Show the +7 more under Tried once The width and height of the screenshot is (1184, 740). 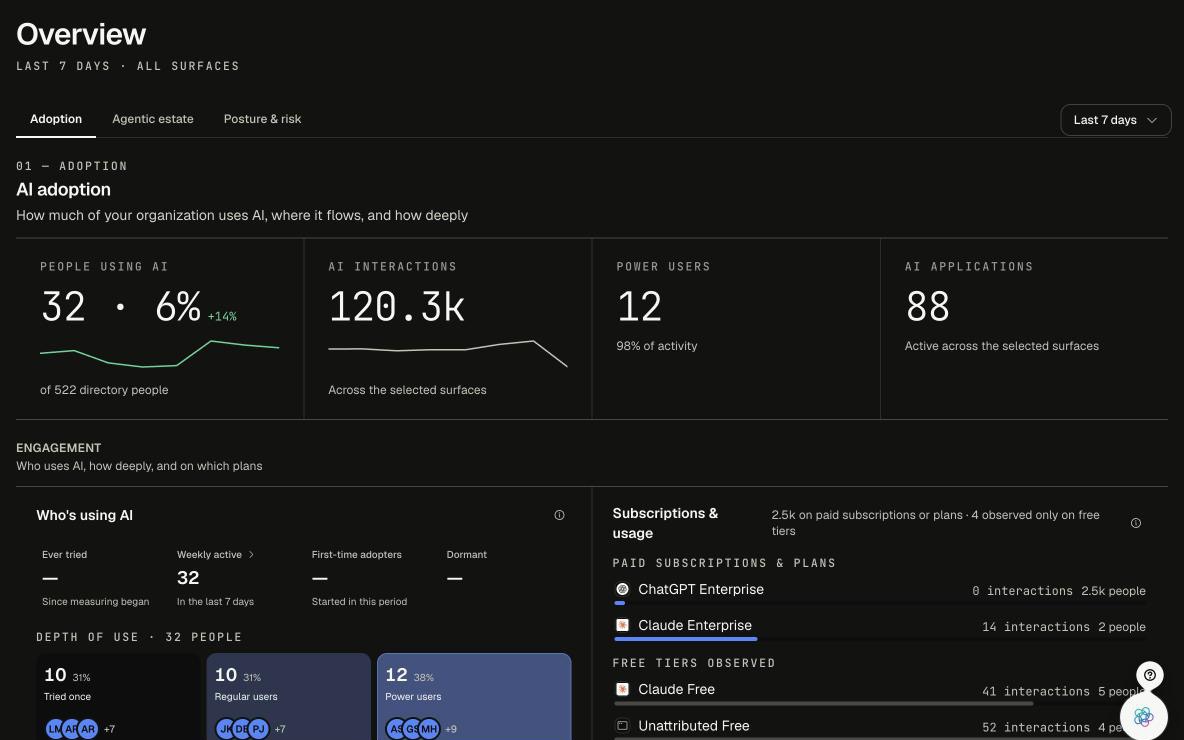tap(109, 729)
